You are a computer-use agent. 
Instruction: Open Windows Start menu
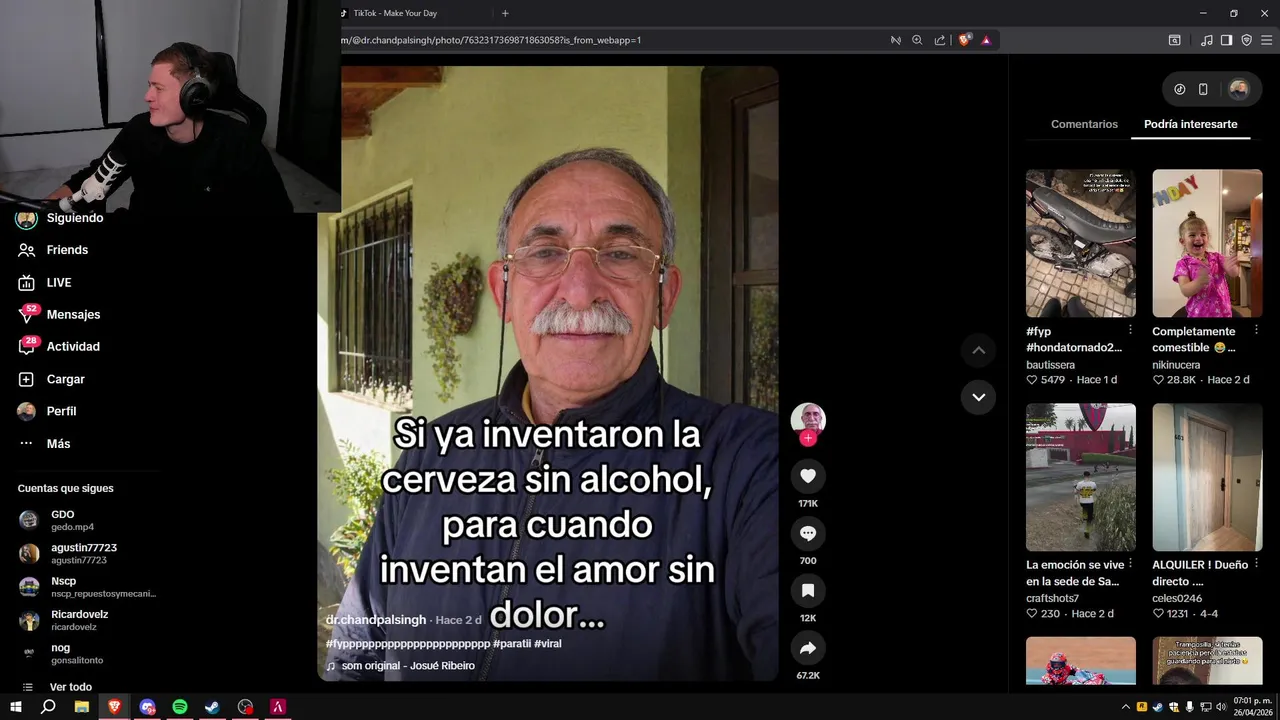(16, 707)
